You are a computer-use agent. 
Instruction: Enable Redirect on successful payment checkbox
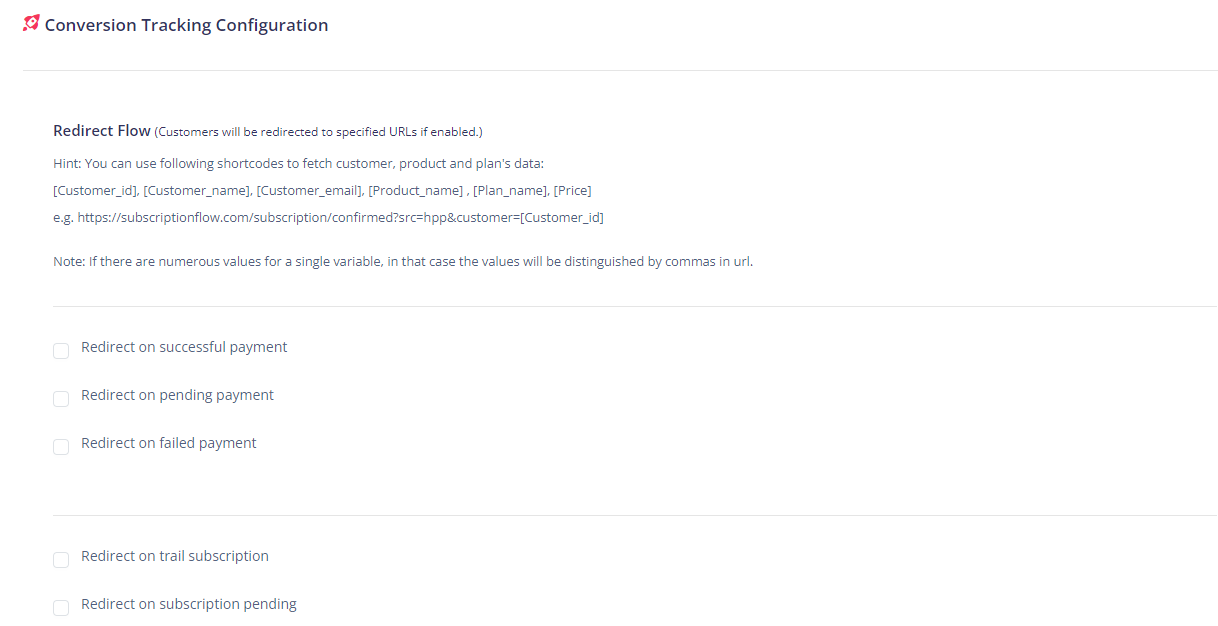point(61,351)
